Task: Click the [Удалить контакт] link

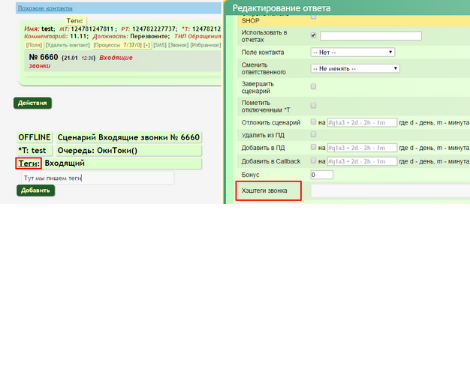Action: pos(68,45)
